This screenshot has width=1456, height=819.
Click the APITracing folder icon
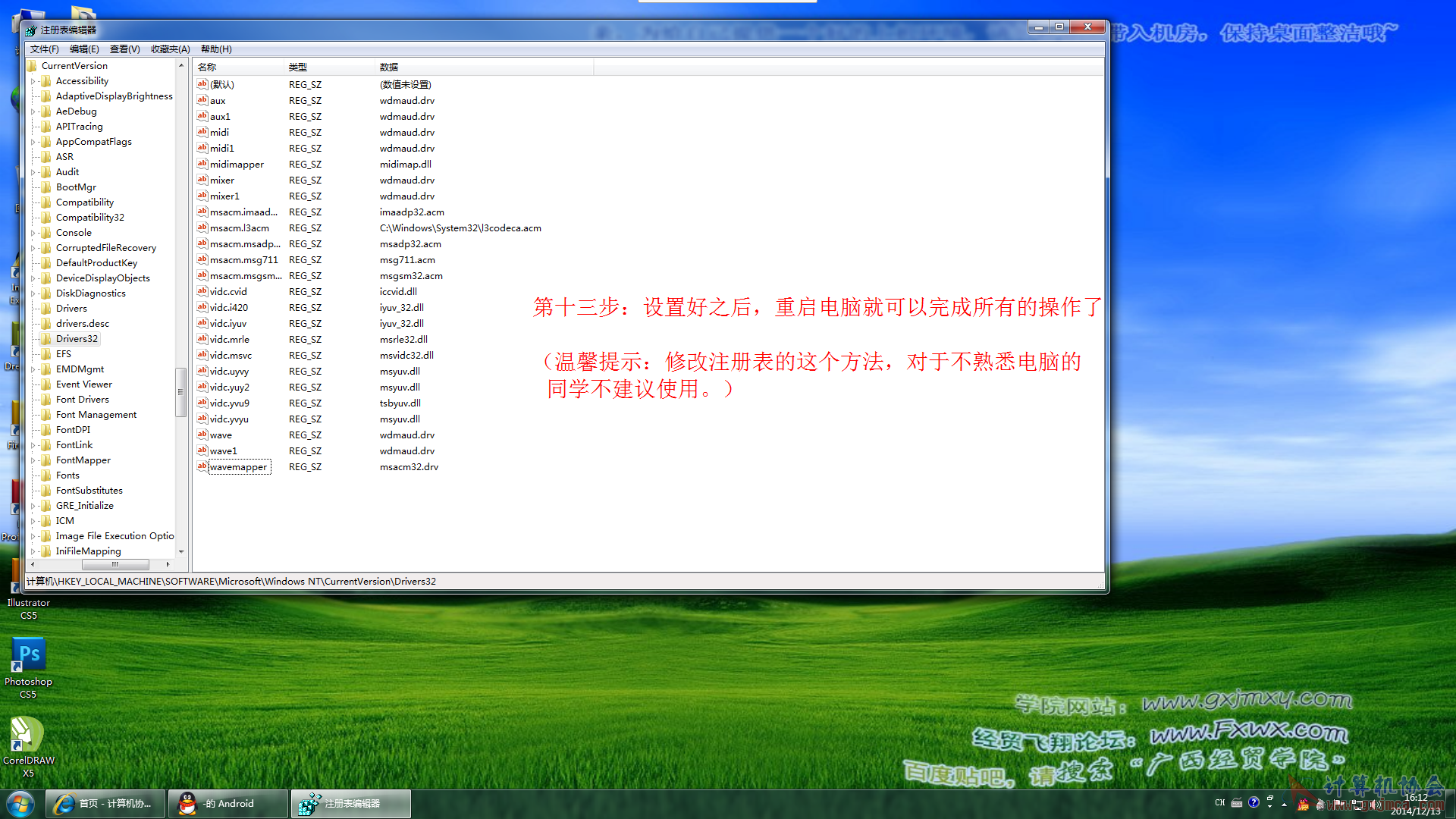[x=46, y=127]
